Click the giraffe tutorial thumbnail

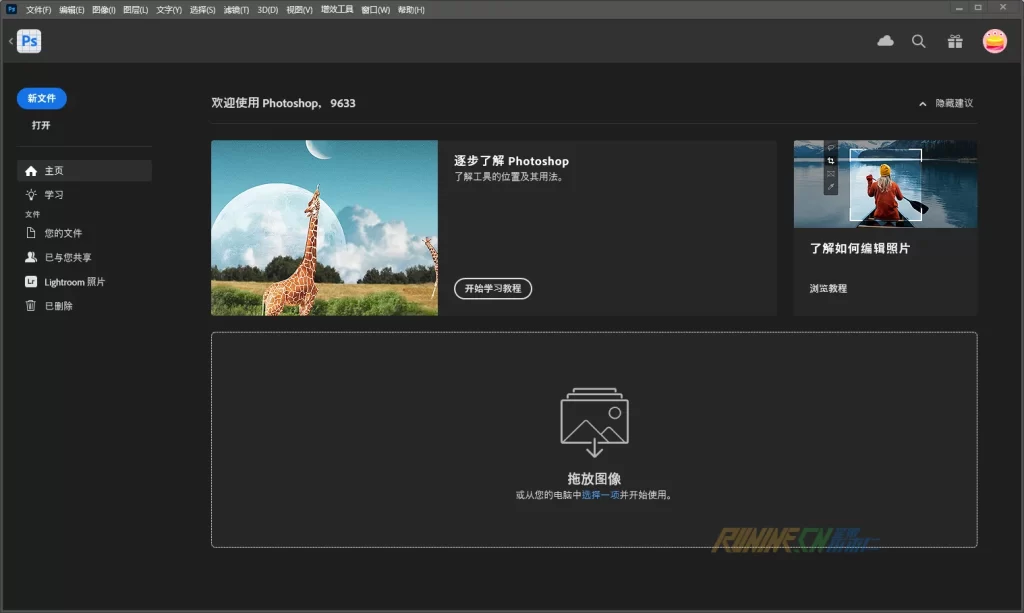324,228
